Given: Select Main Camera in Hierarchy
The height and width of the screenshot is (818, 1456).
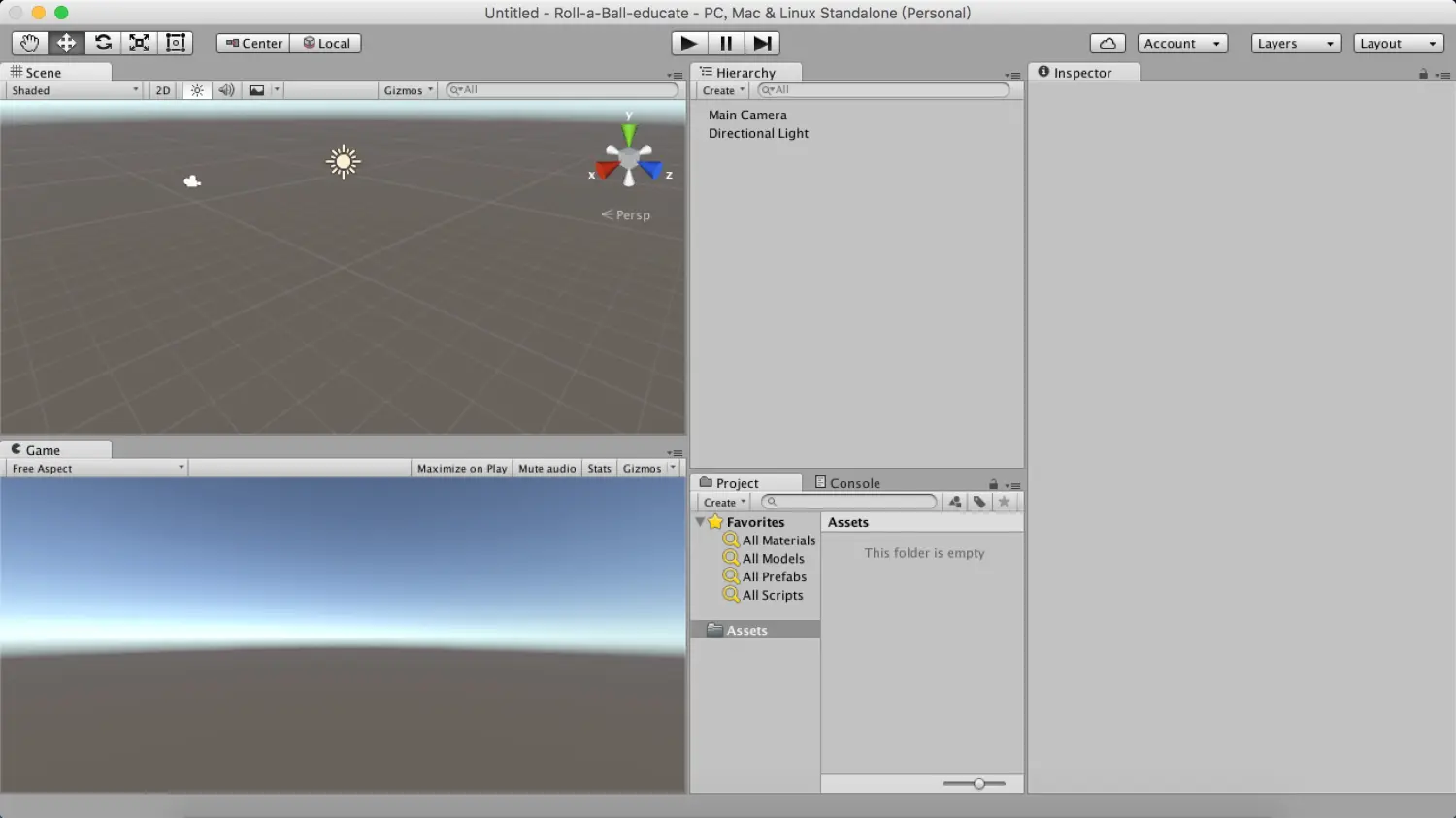Looking at the screenshot, I should tap(747, 115).
